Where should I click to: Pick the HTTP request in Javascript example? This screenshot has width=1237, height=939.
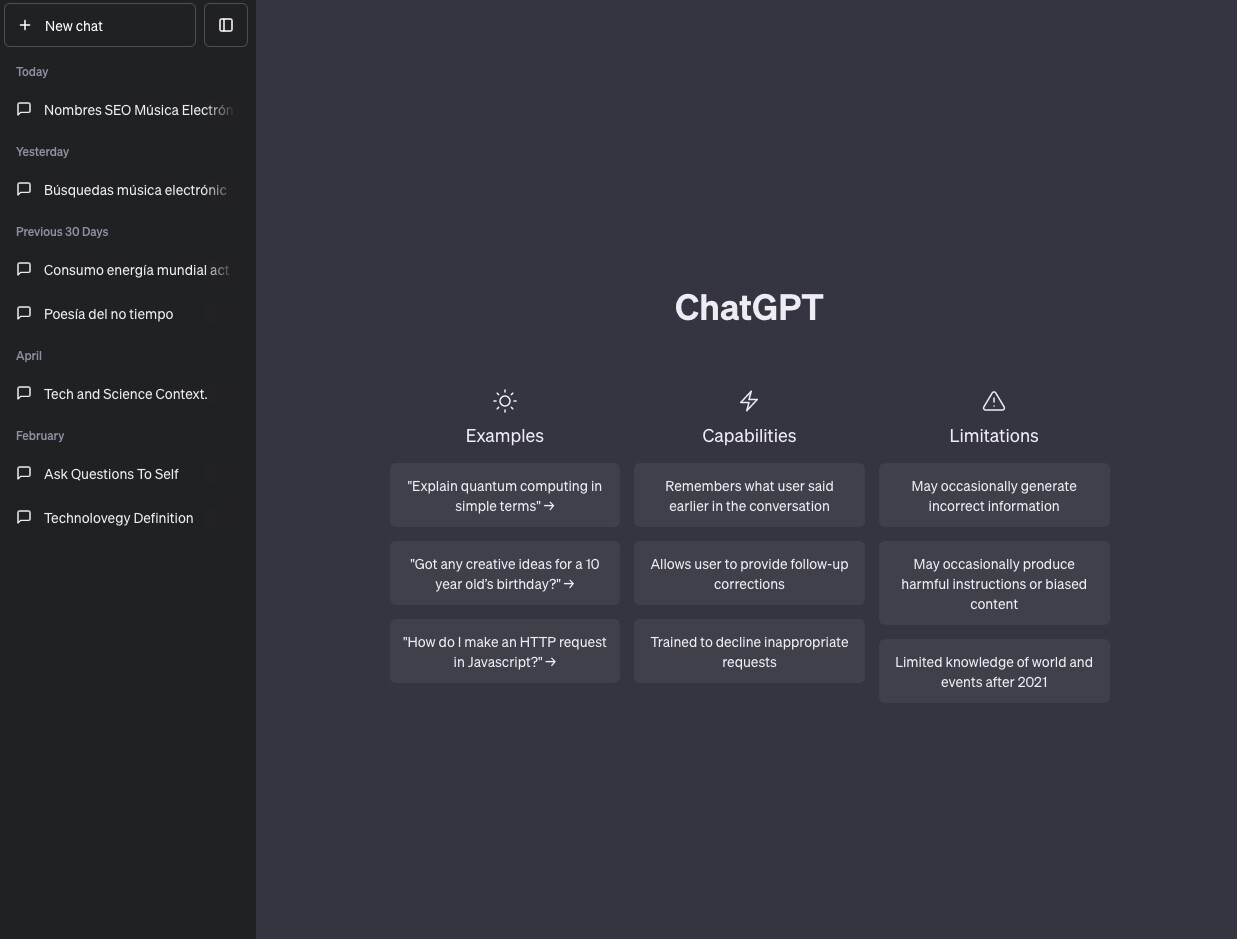click(x=505, y=651)
